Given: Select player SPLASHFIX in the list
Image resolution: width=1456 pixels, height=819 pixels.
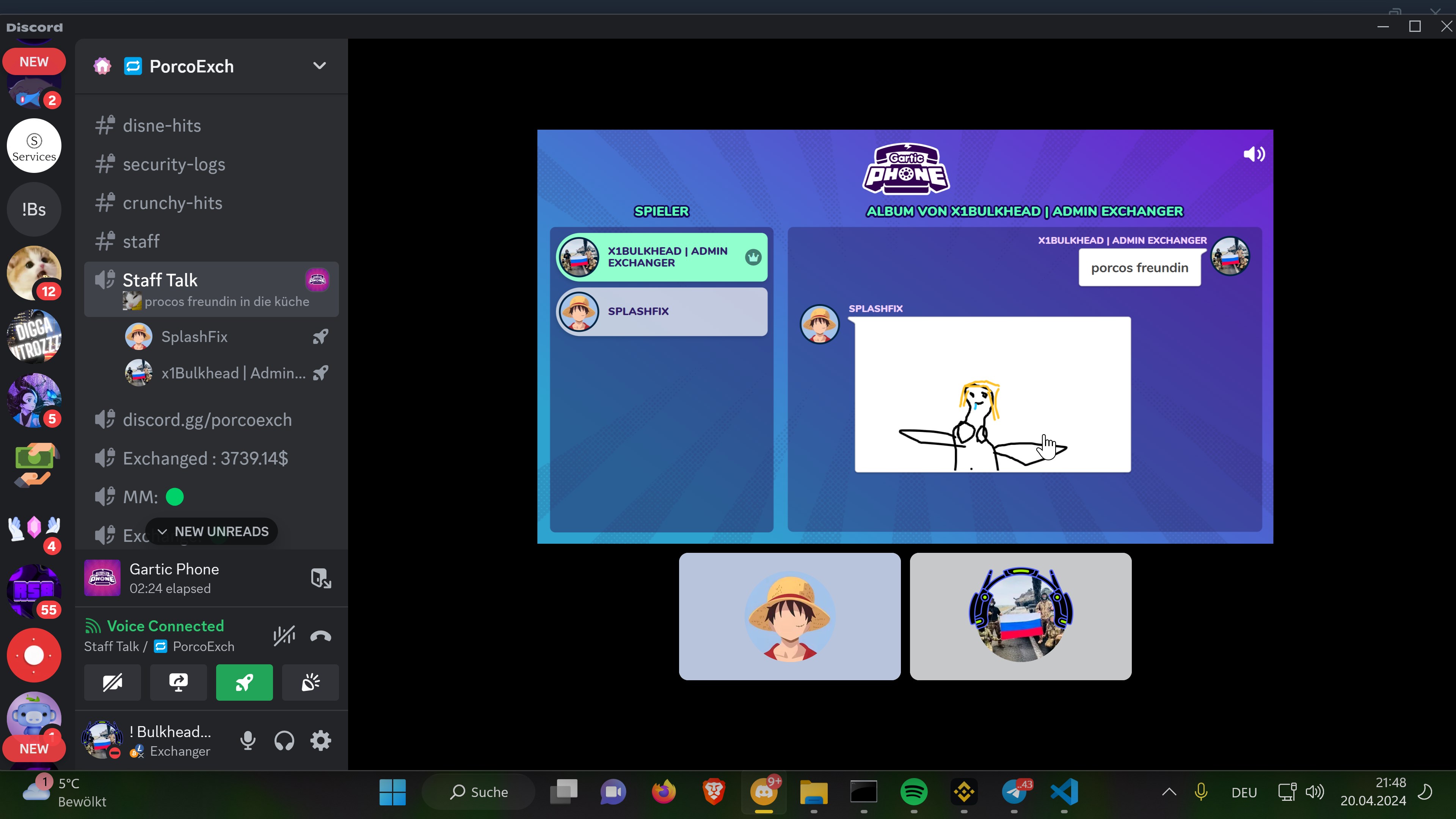Looking at the screenshot, I should 661,311.
